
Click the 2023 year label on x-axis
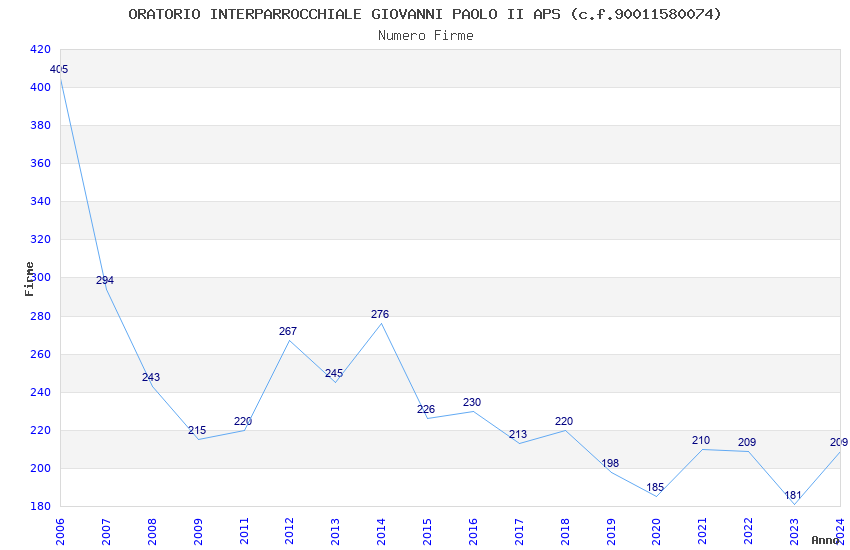click(x=794, y=531)
